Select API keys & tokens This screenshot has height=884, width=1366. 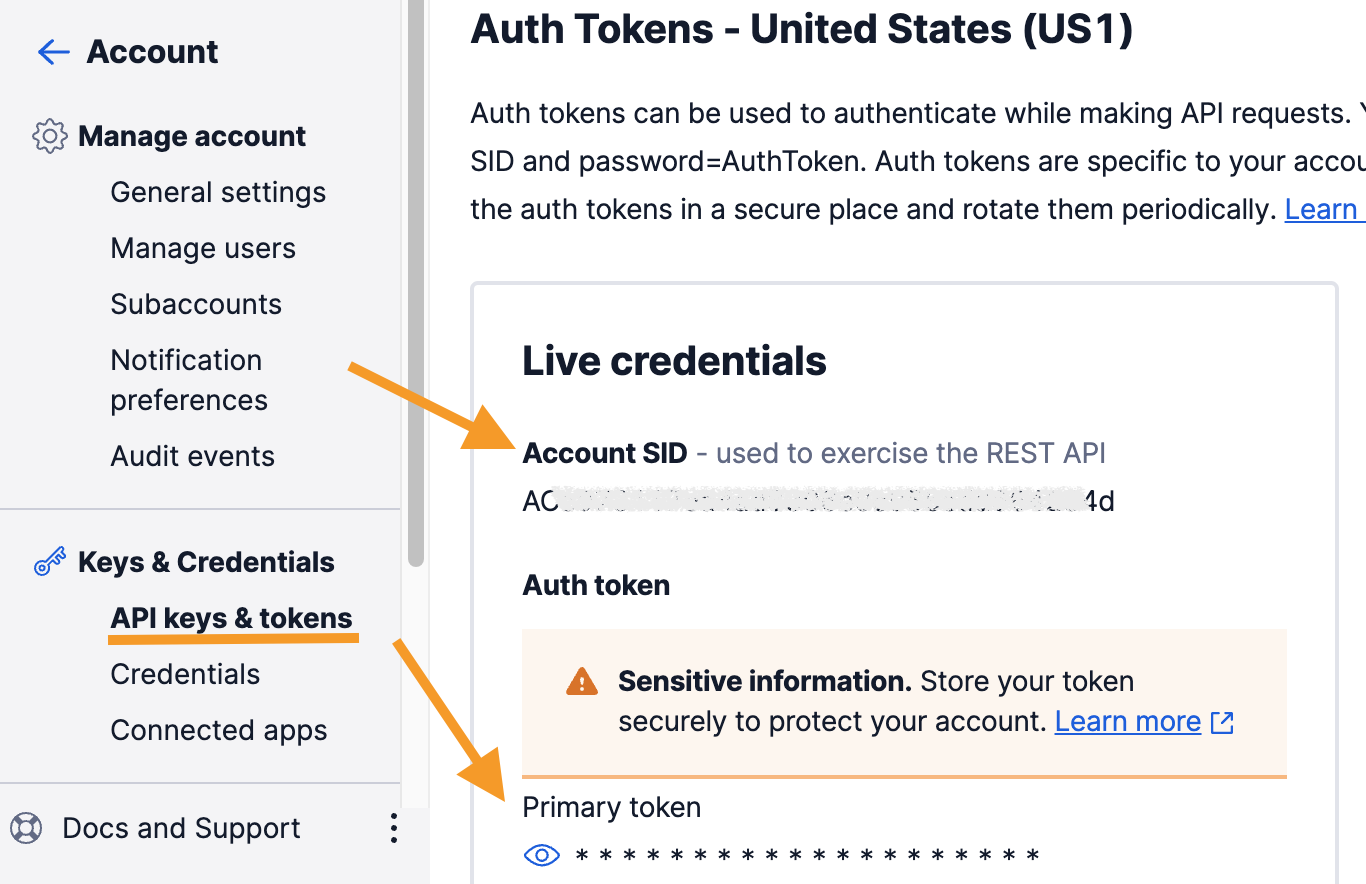pyautogui.click(x=231, y=618)
